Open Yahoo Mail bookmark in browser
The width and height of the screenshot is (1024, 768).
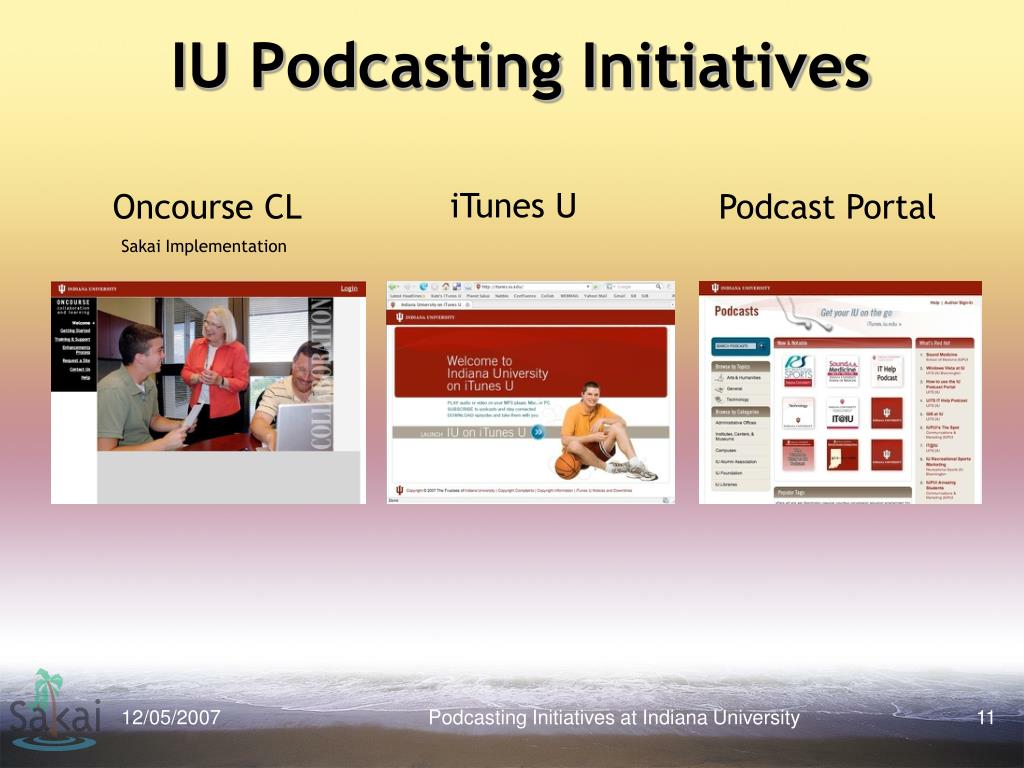pyautogui.click(x=595, y=296)
